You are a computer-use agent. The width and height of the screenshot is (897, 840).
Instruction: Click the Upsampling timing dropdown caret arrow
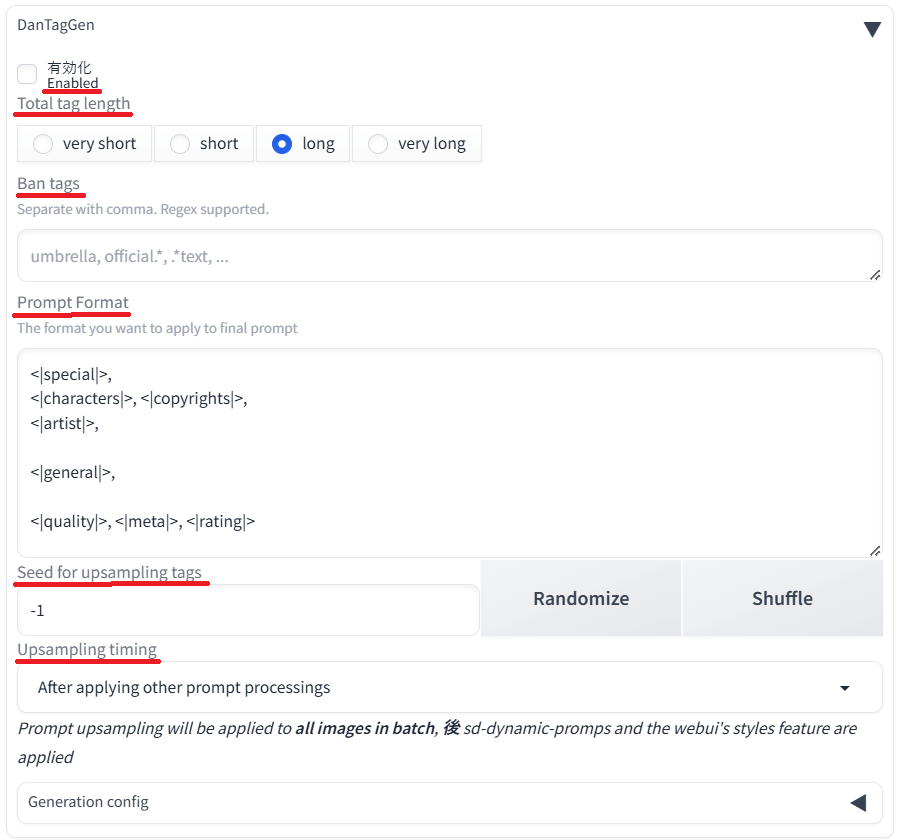845,688
